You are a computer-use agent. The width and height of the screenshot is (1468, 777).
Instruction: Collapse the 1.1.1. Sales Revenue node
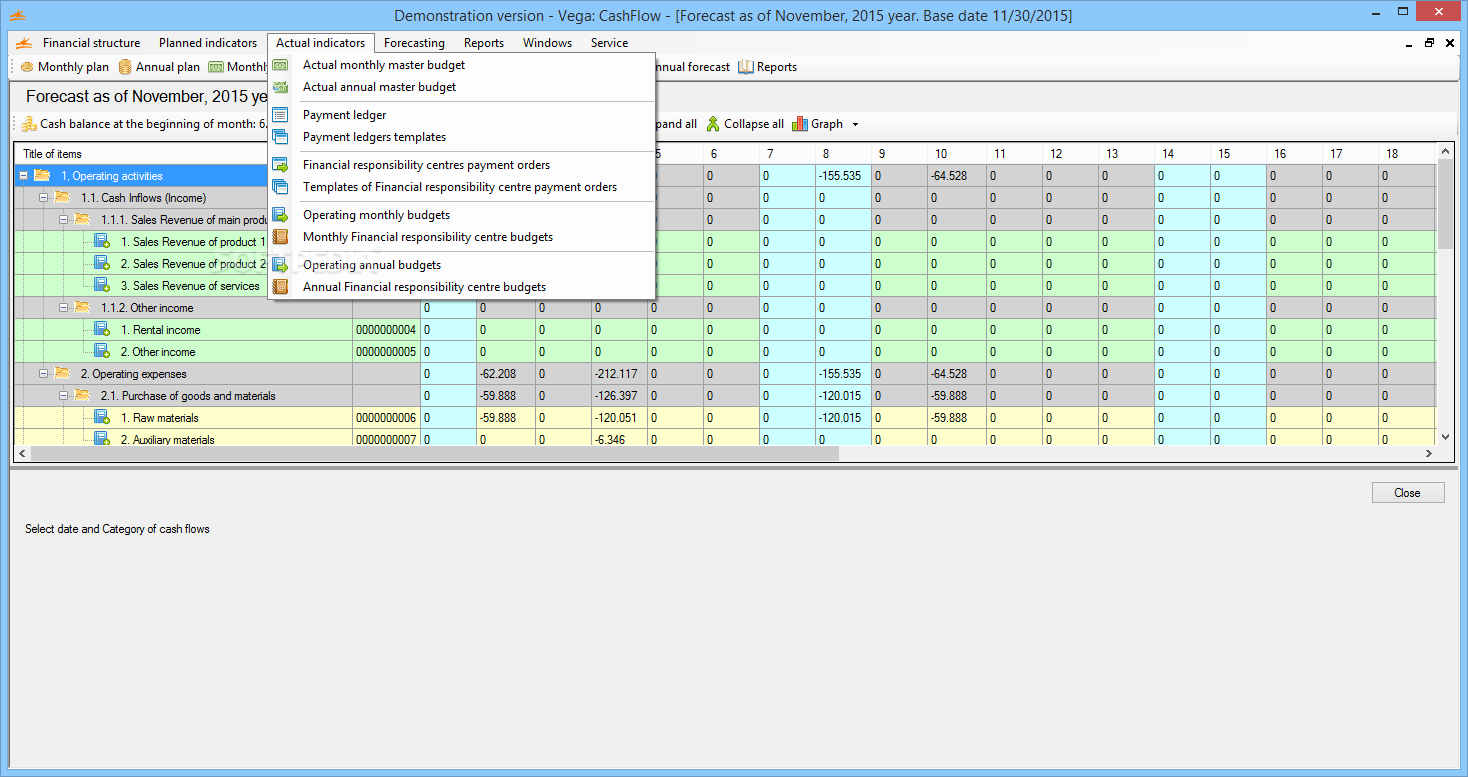pyautogui.click(x=63, y=220)
